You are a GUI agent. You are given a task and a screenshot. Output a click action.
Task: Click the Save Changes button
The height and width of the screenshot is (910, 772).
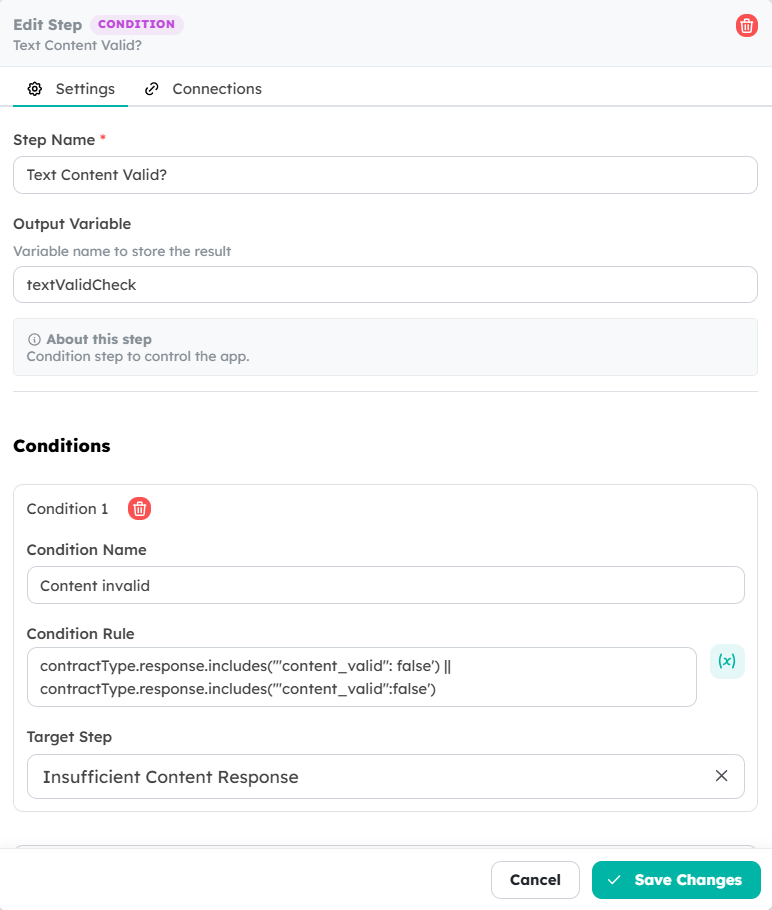pos(676,880)
